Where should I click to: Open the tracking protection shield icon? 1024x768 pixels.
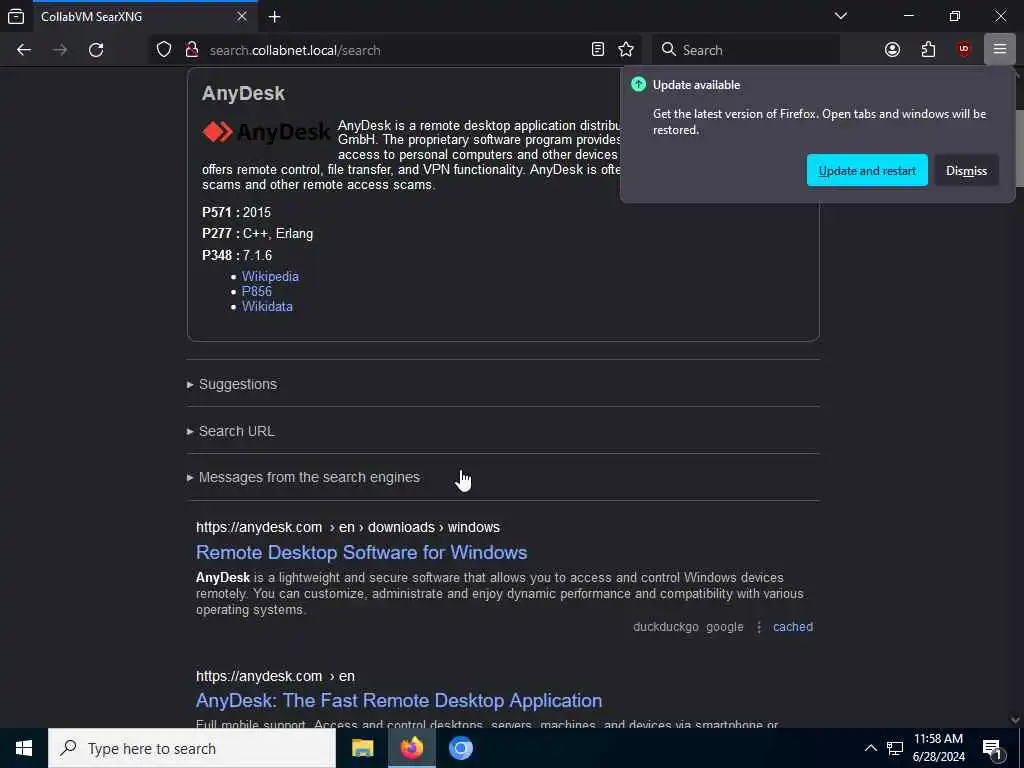coord(164,50)
